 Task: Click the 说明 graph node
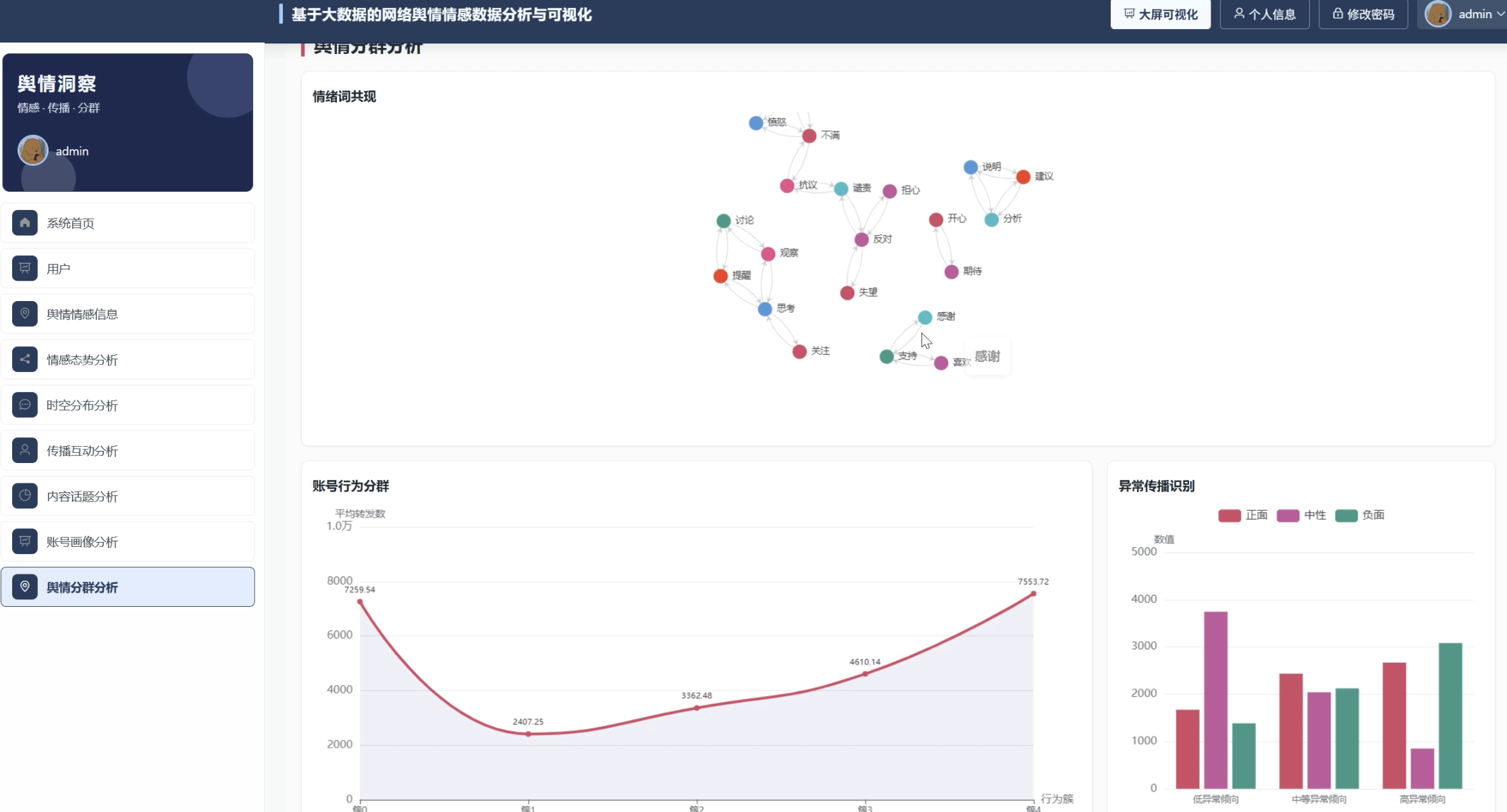971,167
